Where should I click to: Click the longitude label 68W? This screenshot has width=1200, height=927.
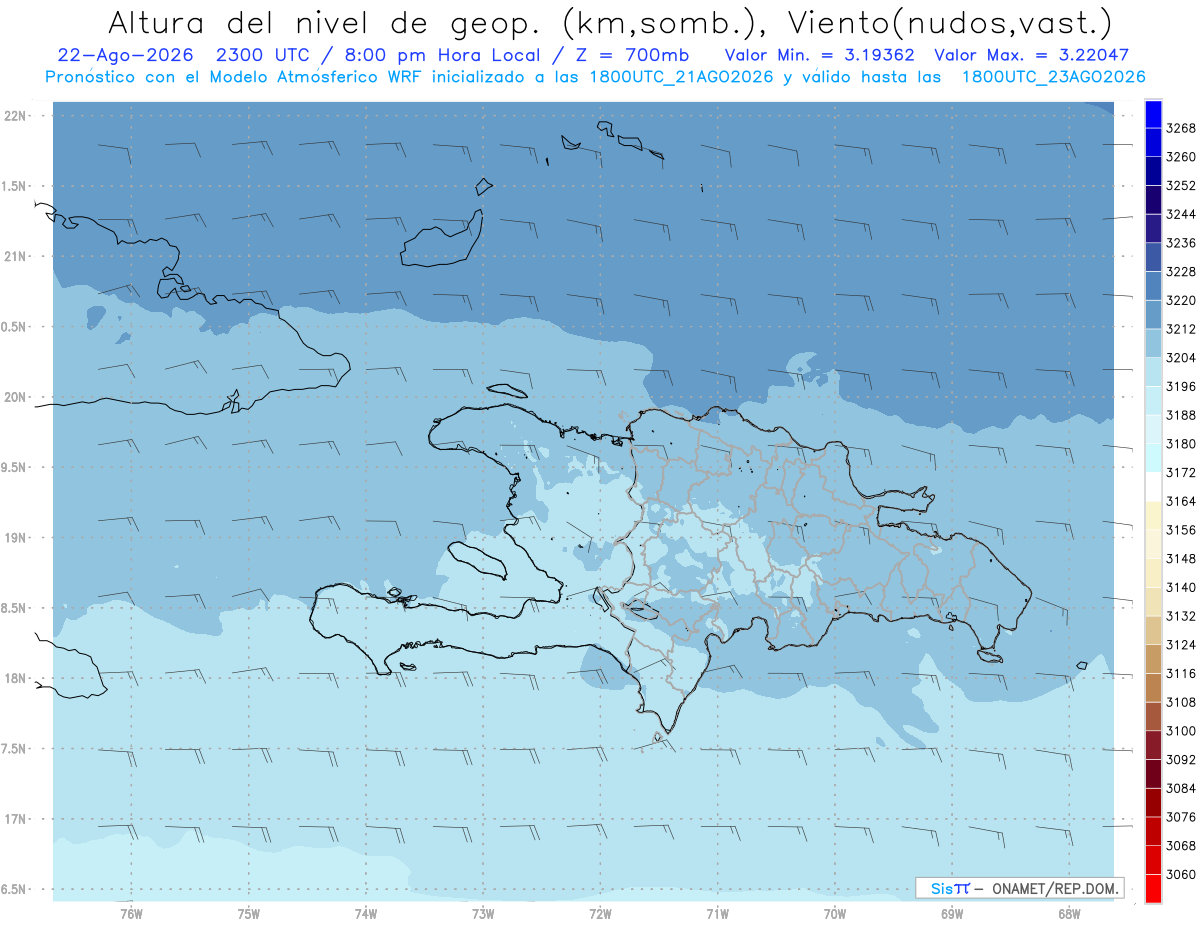click(1068, 913)
